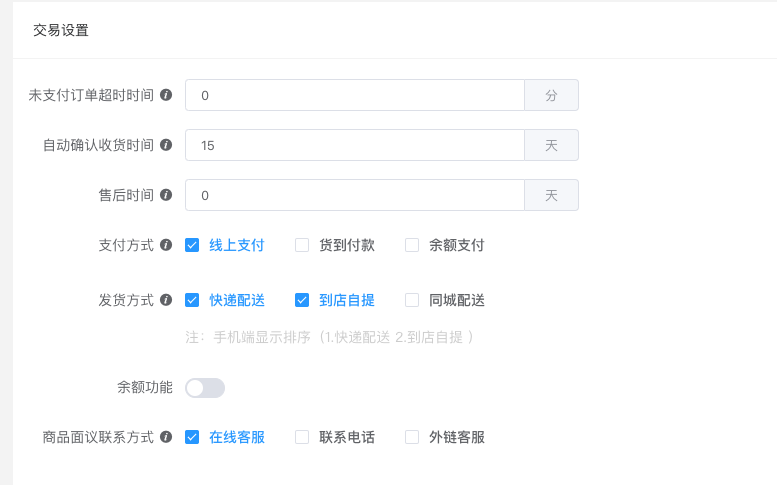Click the 分 unit addon on timeout field

pyautogui.click(x=551, y=95)
